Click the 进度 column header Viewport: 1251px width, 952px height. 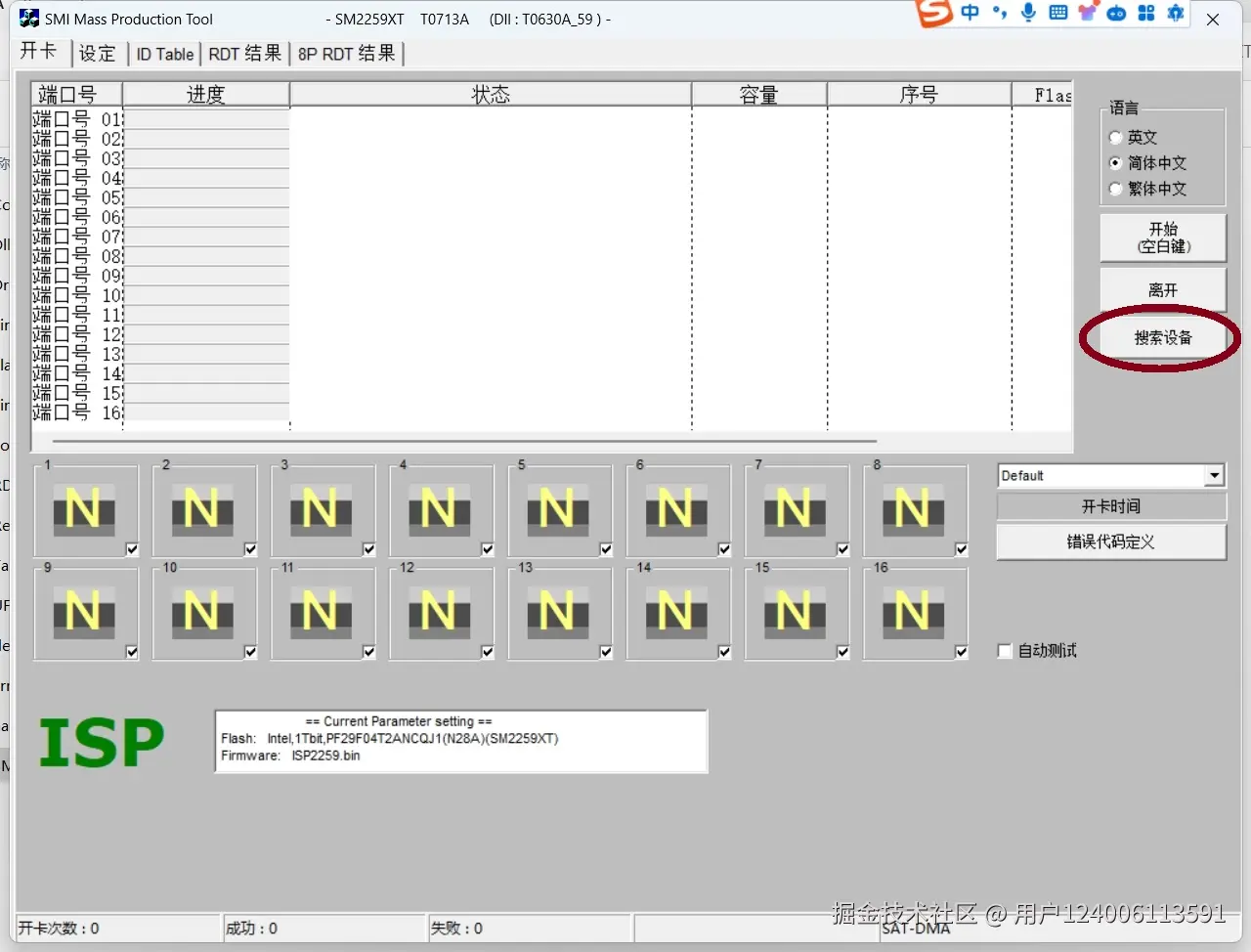point(206,94)
